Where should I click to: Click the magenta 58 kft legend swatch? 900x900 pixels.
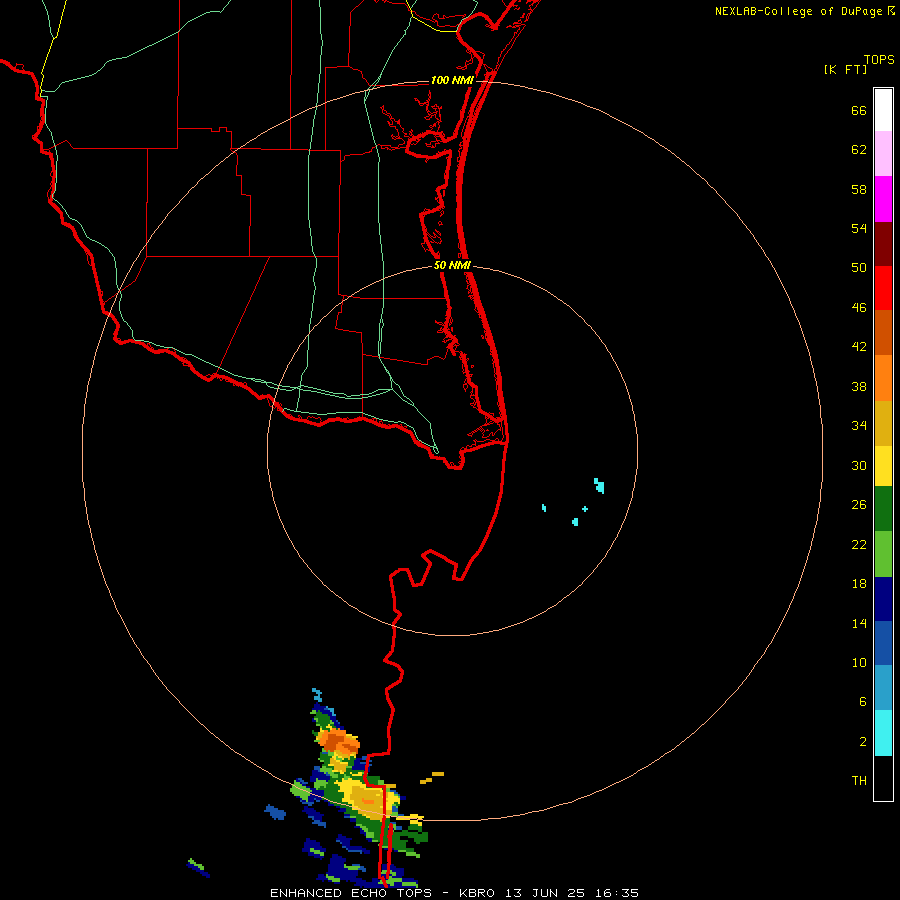(x=883, y=199)
